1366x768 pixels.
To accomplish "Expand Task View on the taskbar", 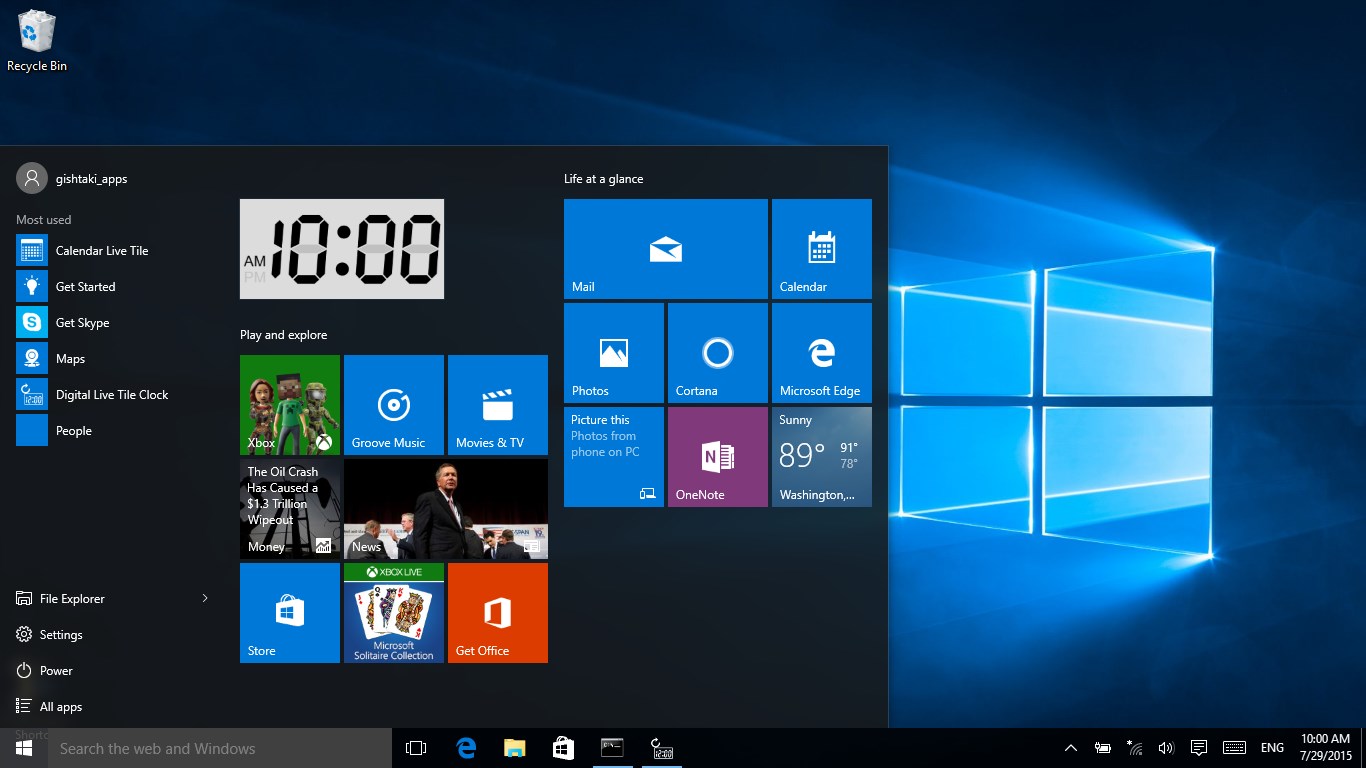I will click(x=415, y=747).
